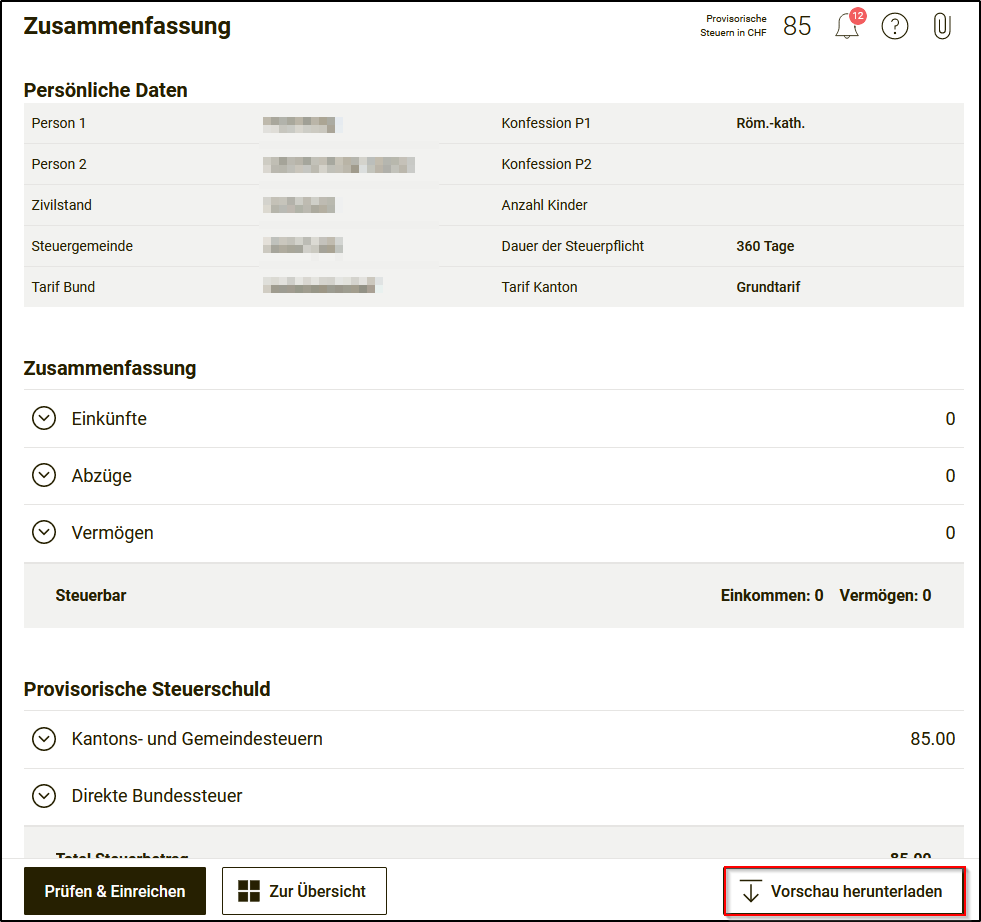Click the Tarif Bund label
The width and height of the screenshot is (981, 922).
click(x=63, y=287)
